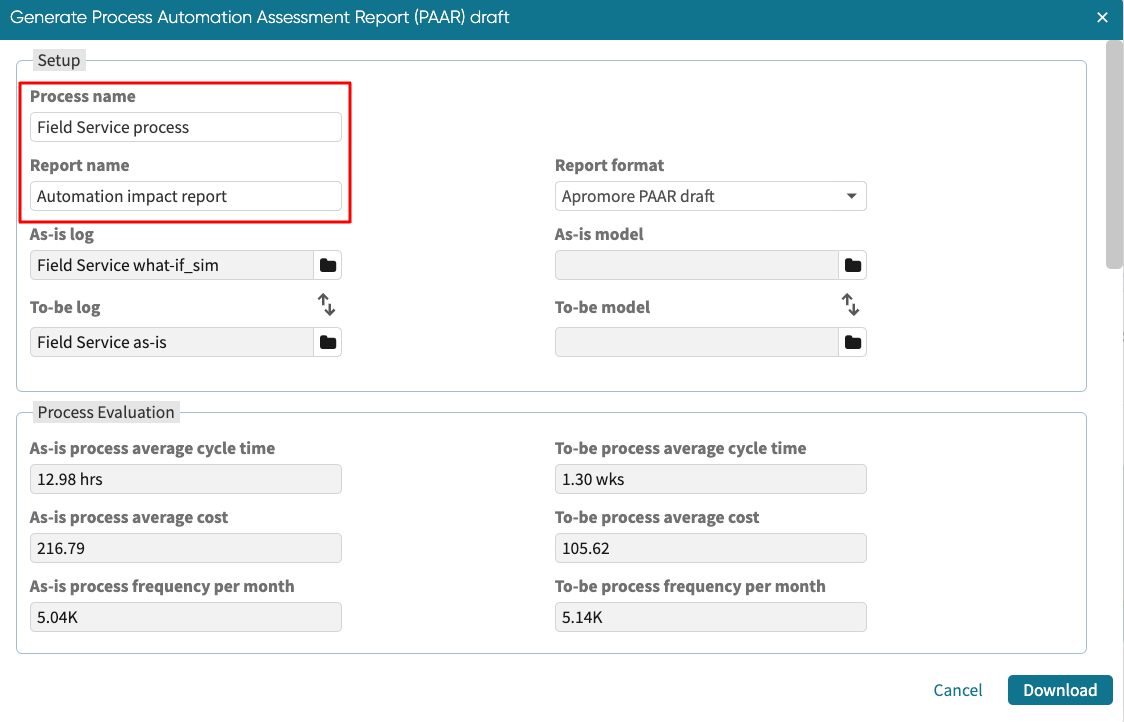1124x722 pixels.
Task: Click the empty To-be model field
Action: pyautogui.click(x=696, y=342)
